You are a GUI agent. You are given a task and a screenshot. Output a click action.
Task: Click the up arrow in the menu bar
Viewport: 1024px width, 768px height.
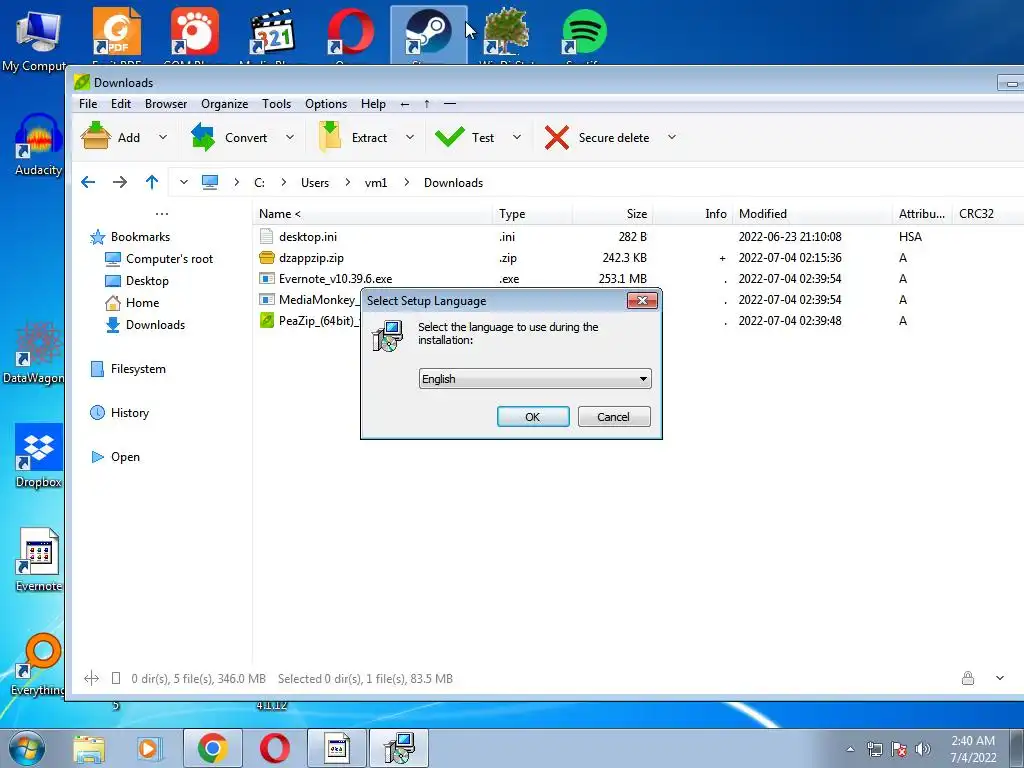point(426,104)
